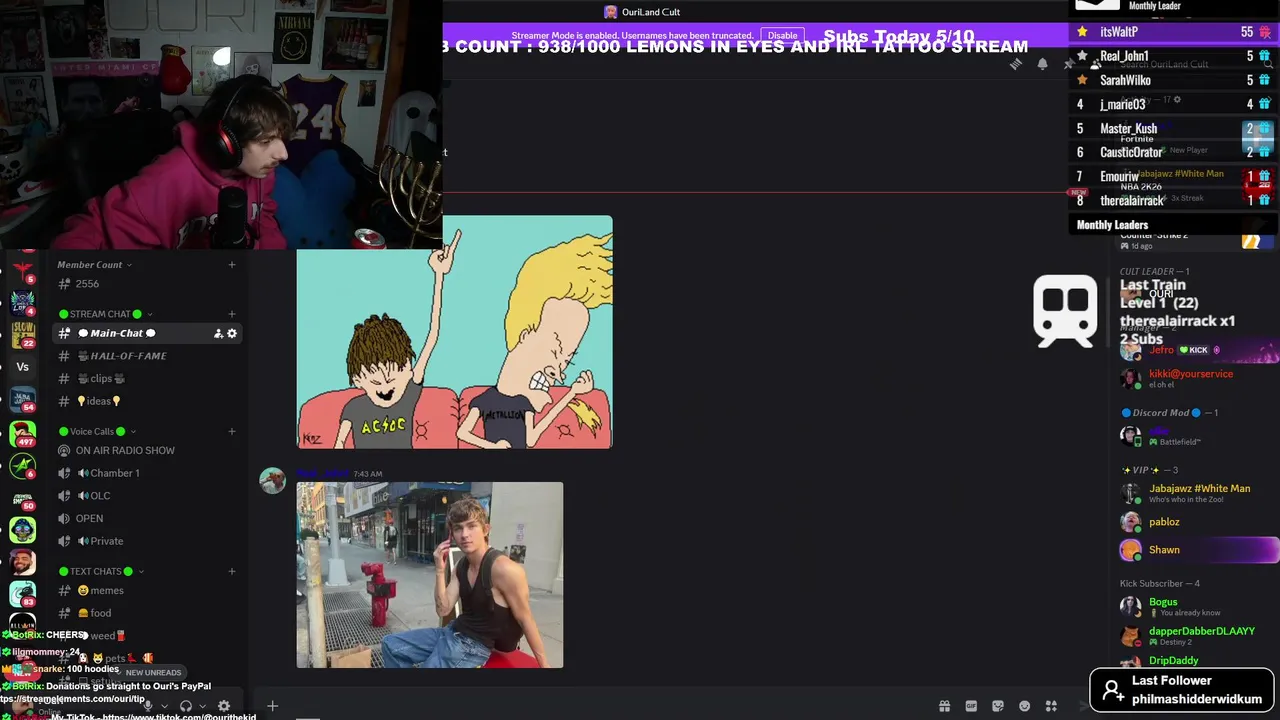Open the apps launcher icon
The height and width of the screenshot is (720, 1280).
tap(1051, 706)
